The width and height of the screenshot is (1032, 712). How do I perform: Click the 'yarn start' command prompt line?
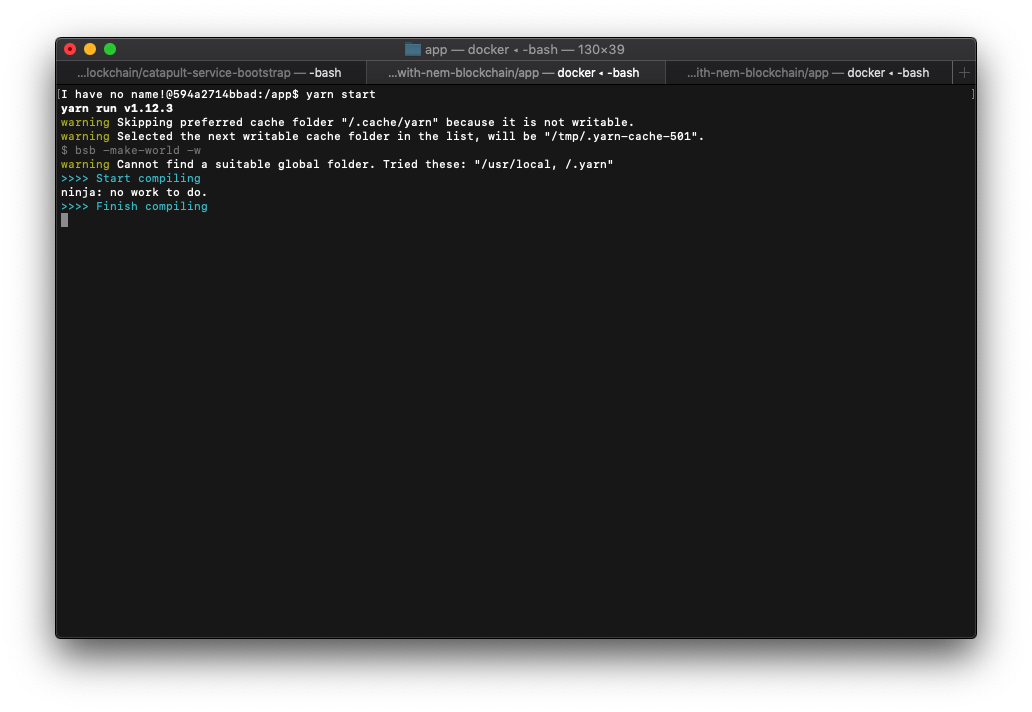218,94
